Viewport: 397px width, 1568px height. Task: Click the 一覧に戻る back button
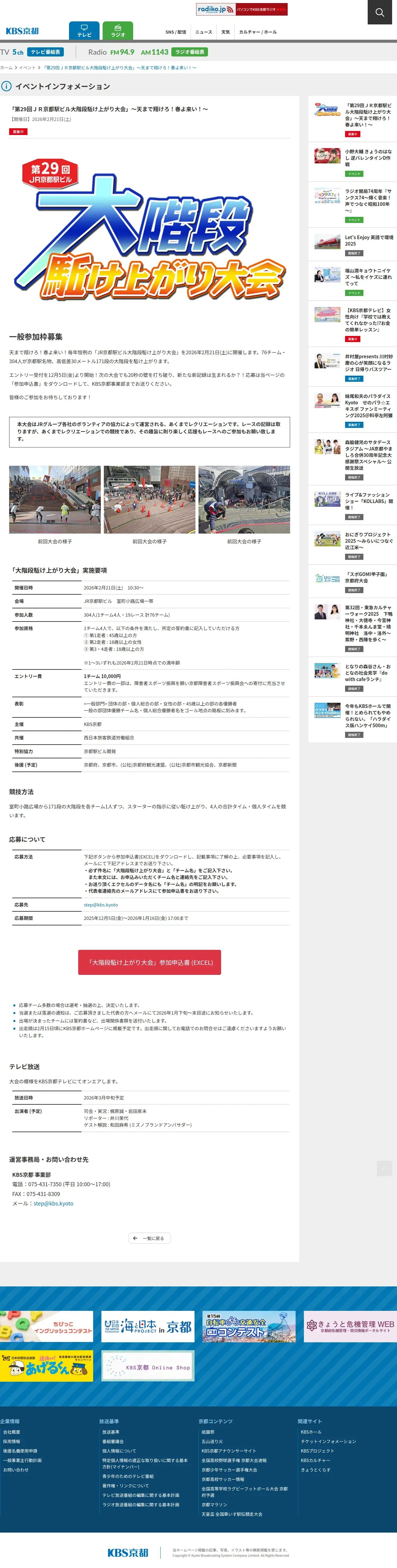(x=149, y=1238)
